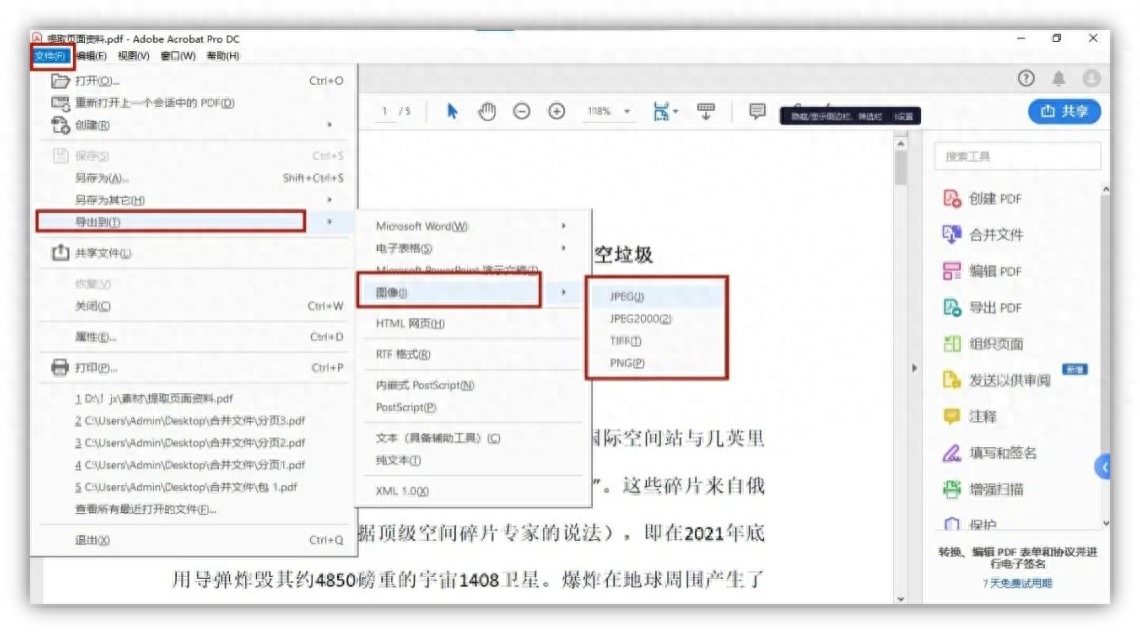Click the help question mark icon
The image size is (1140, 634).
coord(1026,79)
